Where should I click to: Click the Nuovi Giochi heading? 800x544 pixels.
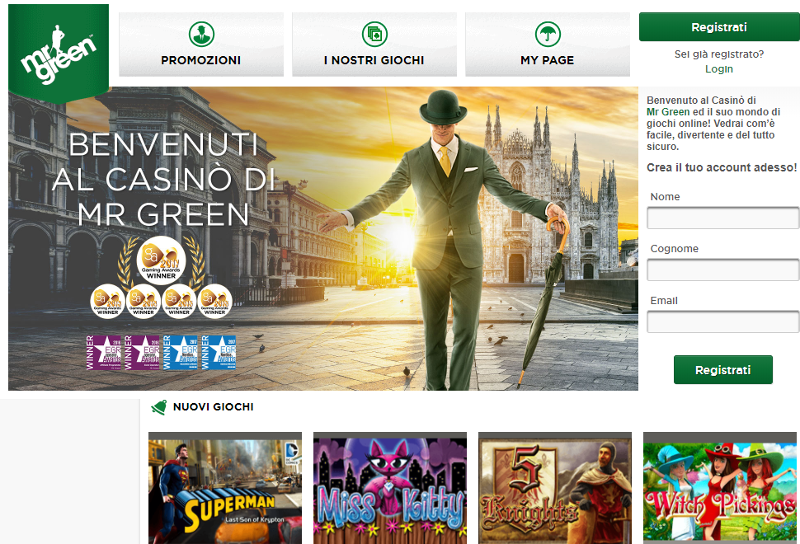click(x=213, y=407)
